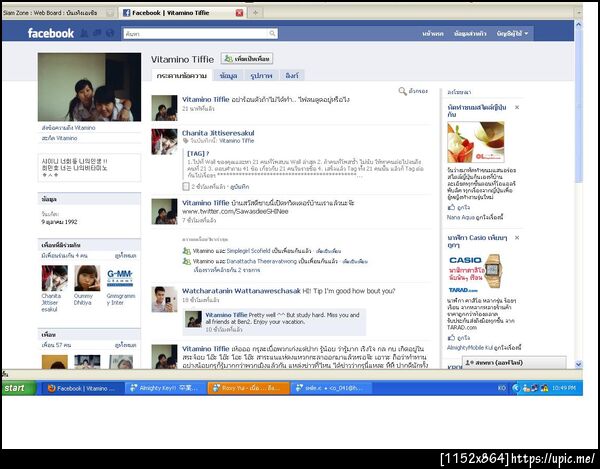The height and width of the screenshot is (469, 600).
Task: Click the page scrollbar down arrow
Action: pyautogui.click(x=578, y=364)
